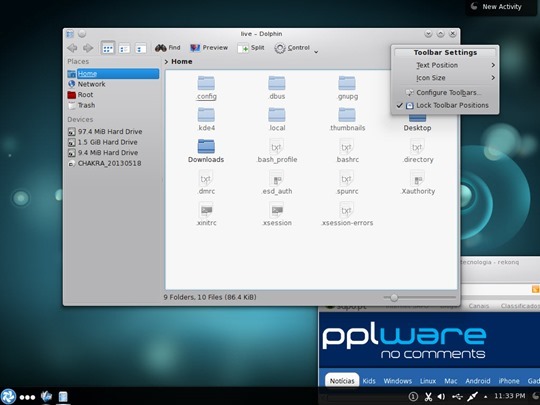Screen dimensions: 540x405
Task: Select the .directory file
Action: click(x=417, y=151)
